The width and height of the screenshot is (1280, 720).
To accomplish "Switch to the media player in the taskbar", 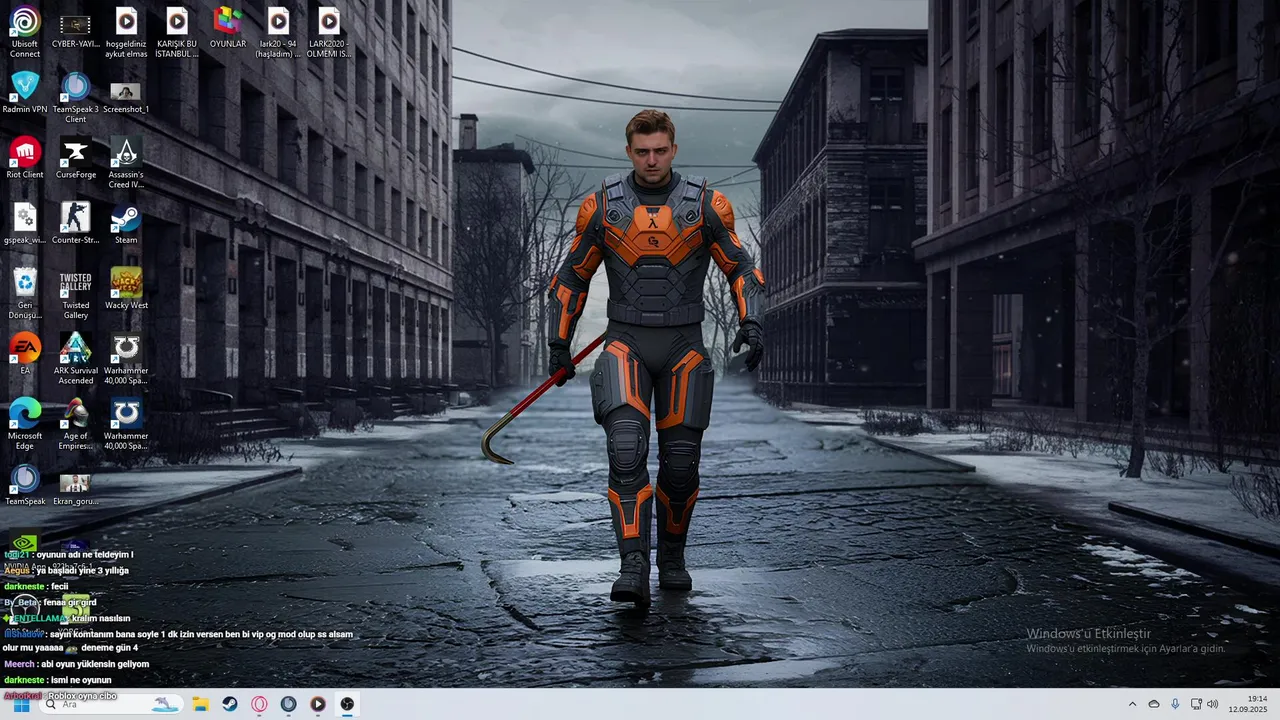I will click(x=317, y=704).
